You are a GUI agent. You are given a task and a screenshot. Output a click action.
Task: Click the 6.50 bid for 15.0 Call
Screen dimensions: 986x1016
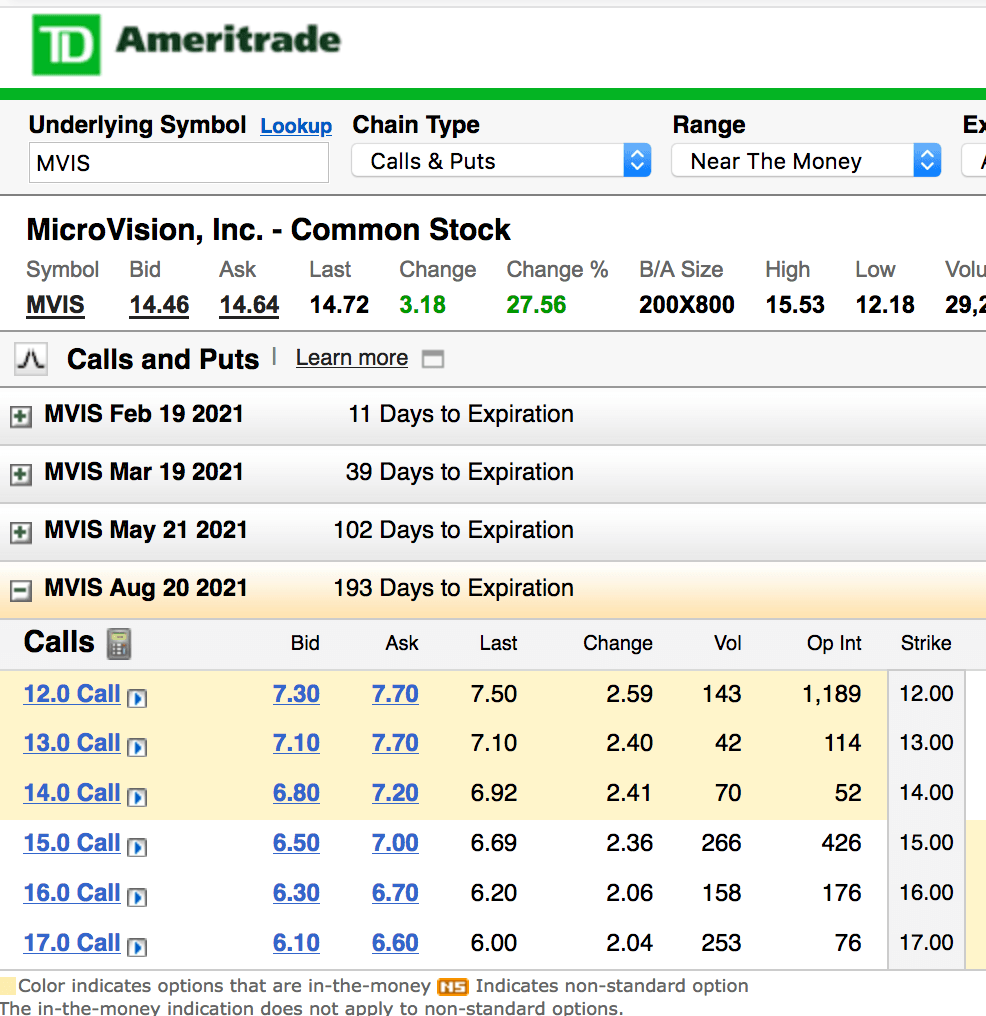click(296, 842)
